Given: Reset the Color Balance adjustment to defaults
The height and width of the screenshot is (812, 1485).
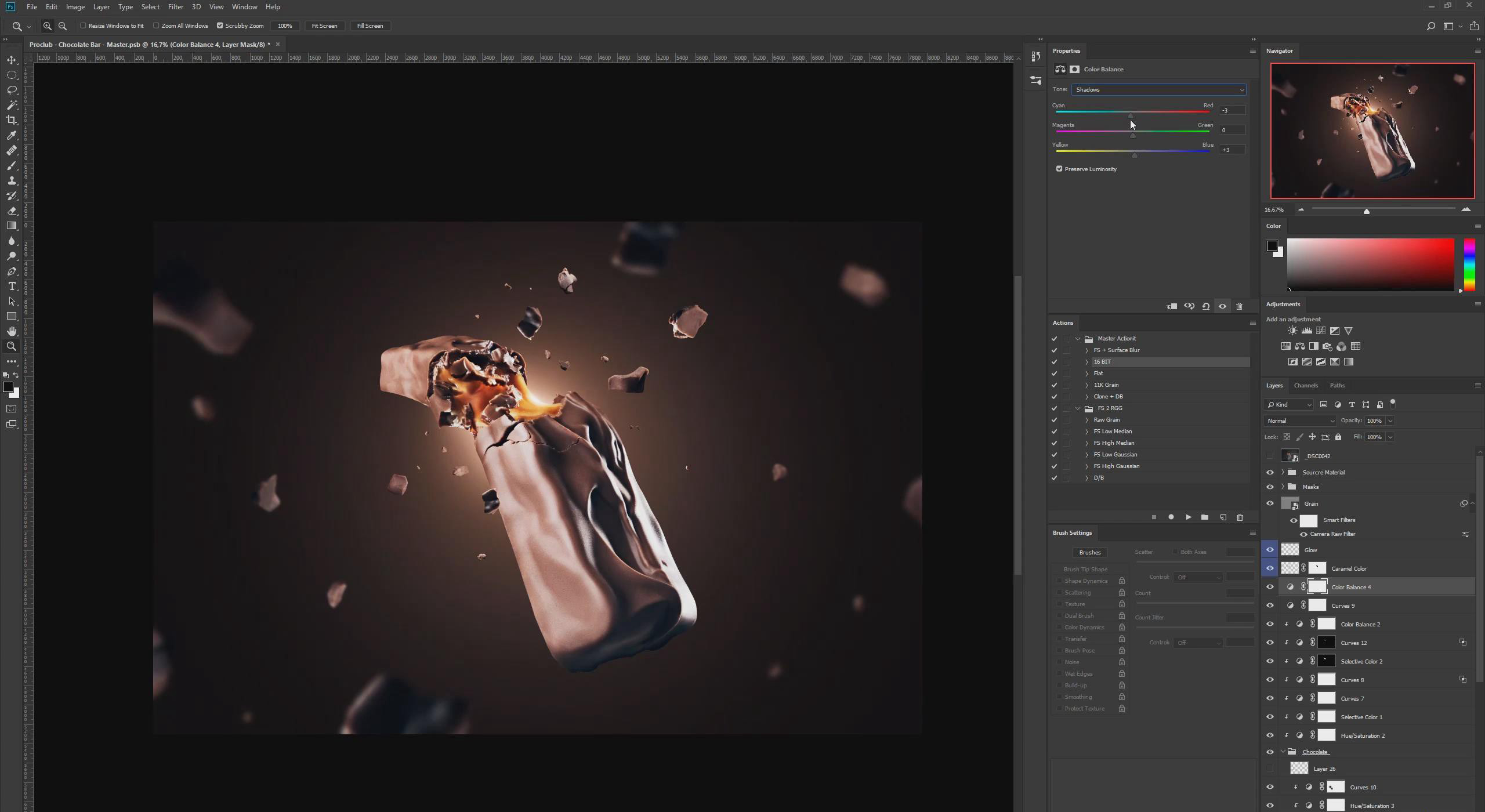Looking at the screenshot, I should coord(1206,306).
